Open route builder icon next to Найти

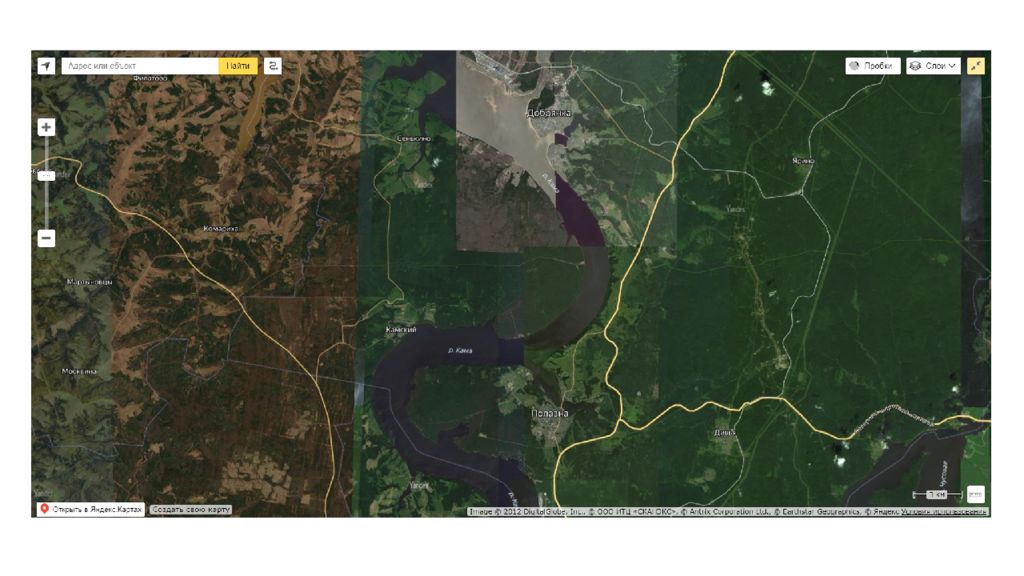(273, 66)
